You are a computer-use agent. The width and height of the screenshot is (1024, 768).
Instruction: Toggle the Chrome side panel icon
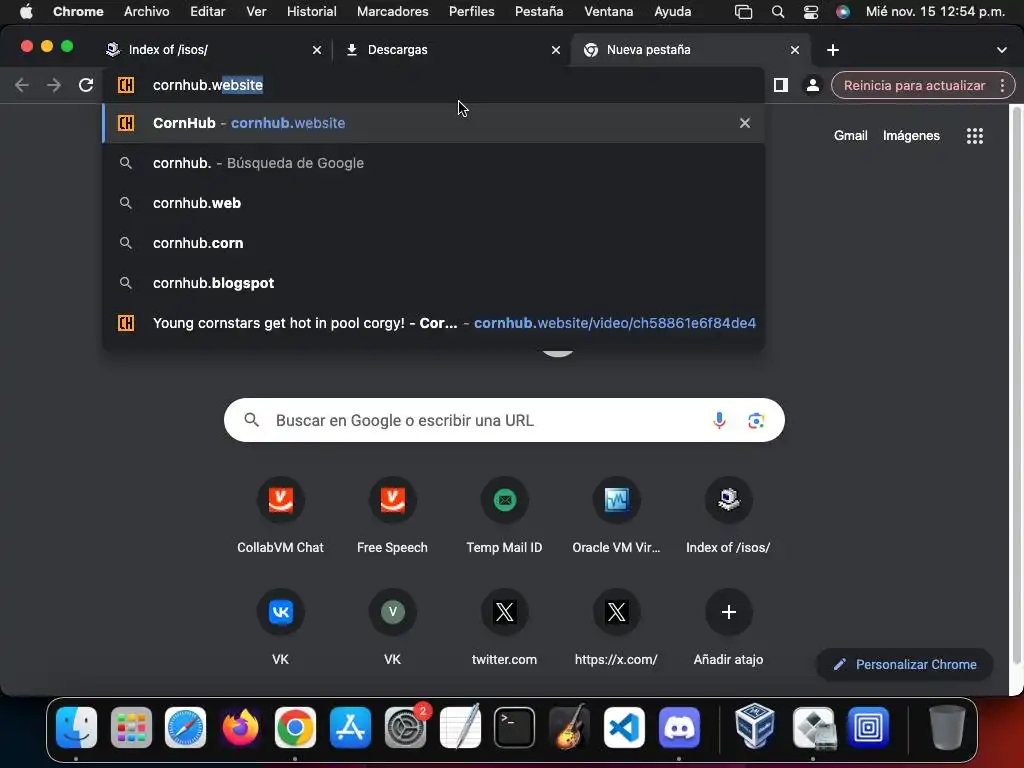pyautogui.click(x=780, y=85)
